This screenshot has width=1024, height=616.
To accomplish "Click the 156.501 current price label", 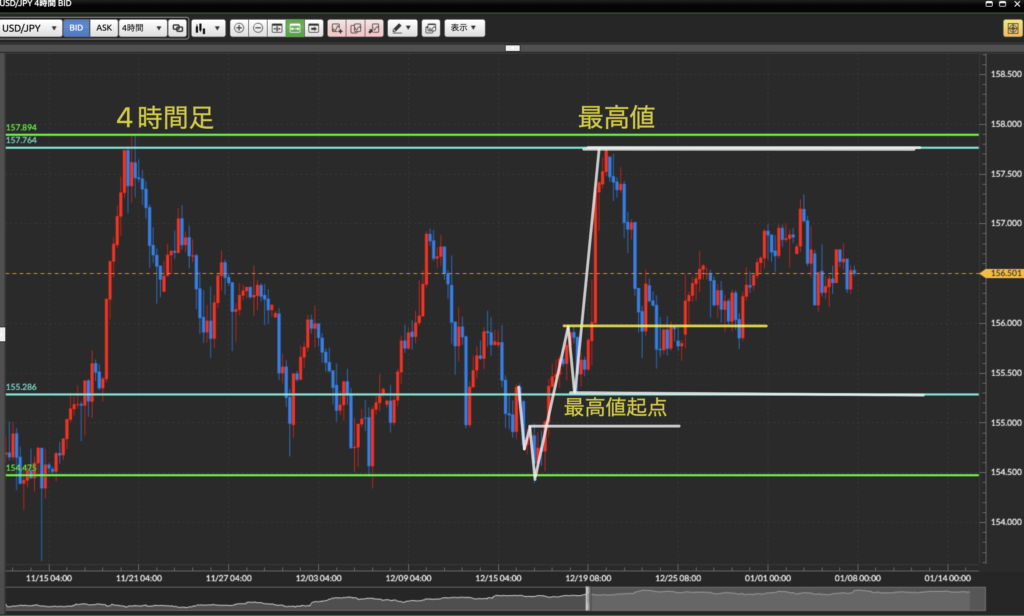I will click(1002, 273).
